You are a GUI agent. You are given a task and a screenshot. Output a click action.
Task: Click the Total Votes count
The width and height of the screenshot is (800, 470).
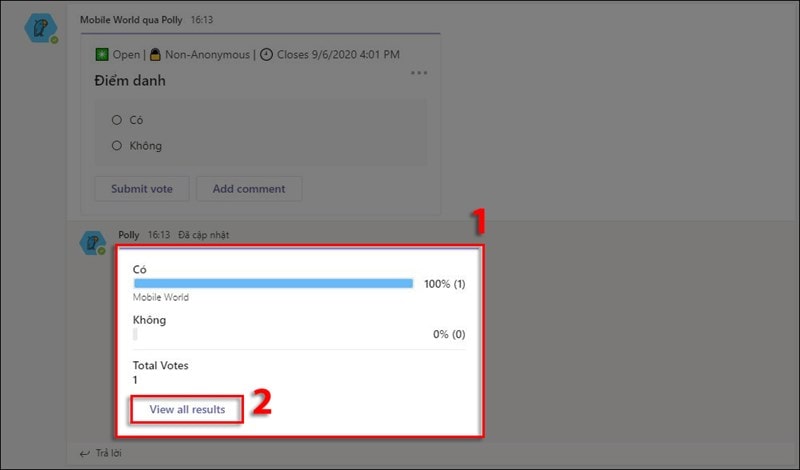[137, 380]
